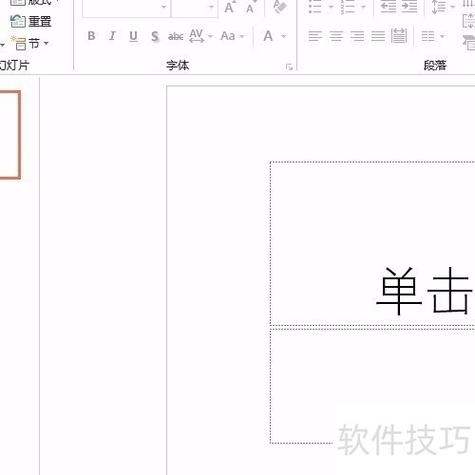The height and width of the screenshot is (475, 475).
Task: Toggle abc strikethrough formatting
Action: (x=175, y=36)
